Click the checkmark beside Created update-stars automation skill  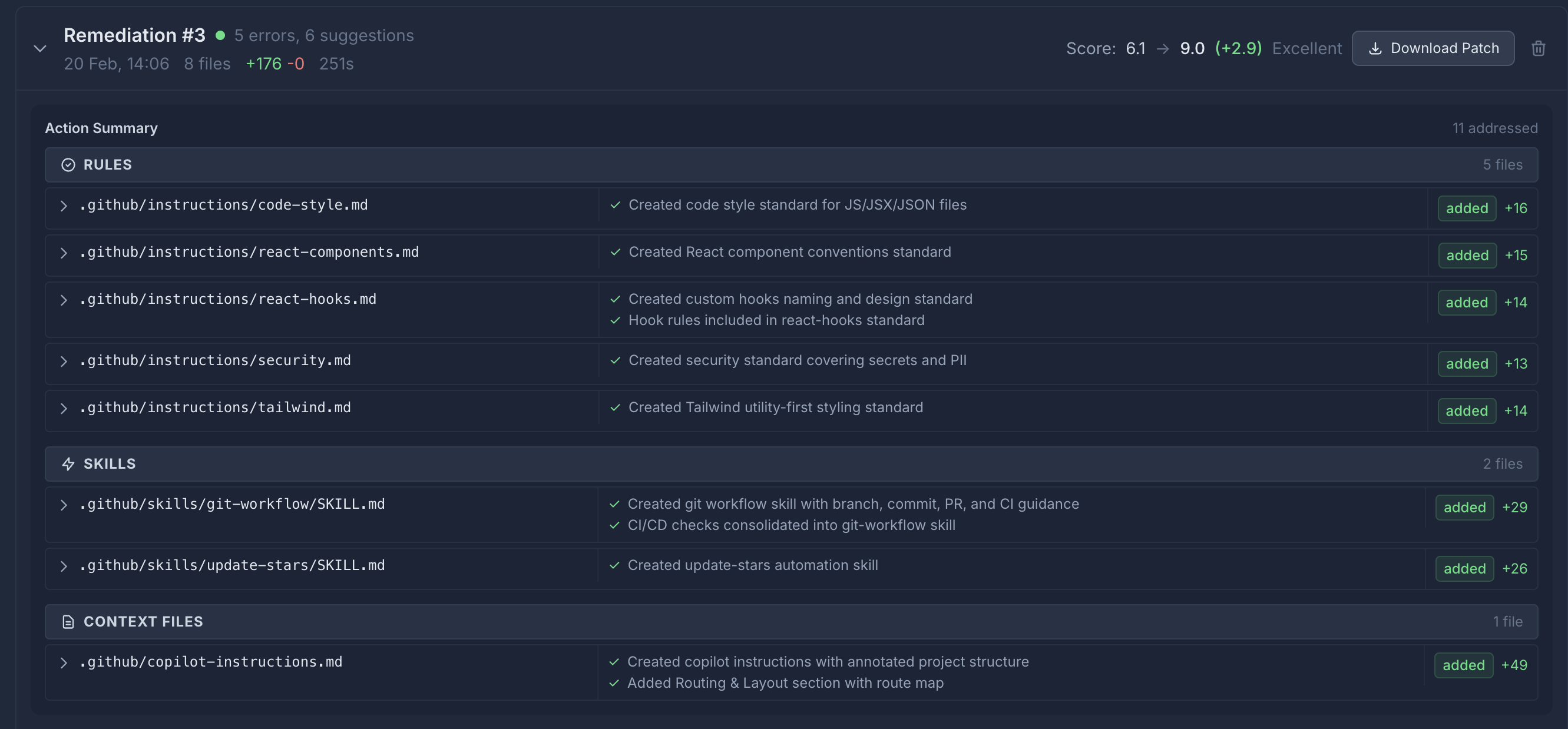tap(615, 565)
